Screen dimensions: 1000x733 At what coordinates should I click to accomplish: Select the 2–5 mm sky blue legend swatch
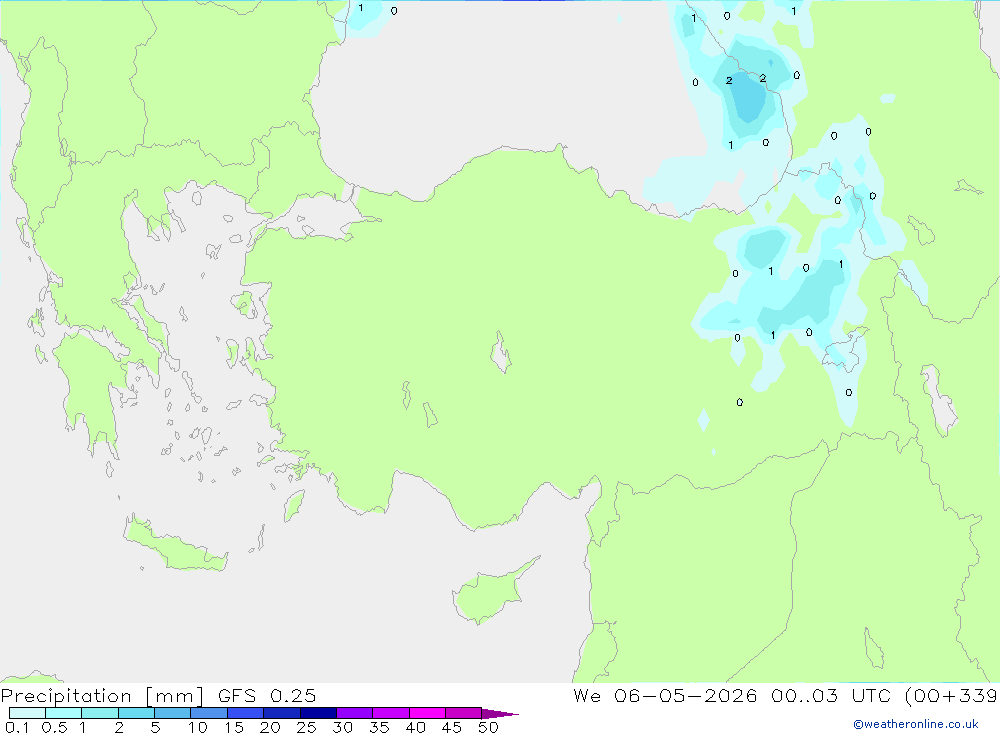tap(136, 713)
